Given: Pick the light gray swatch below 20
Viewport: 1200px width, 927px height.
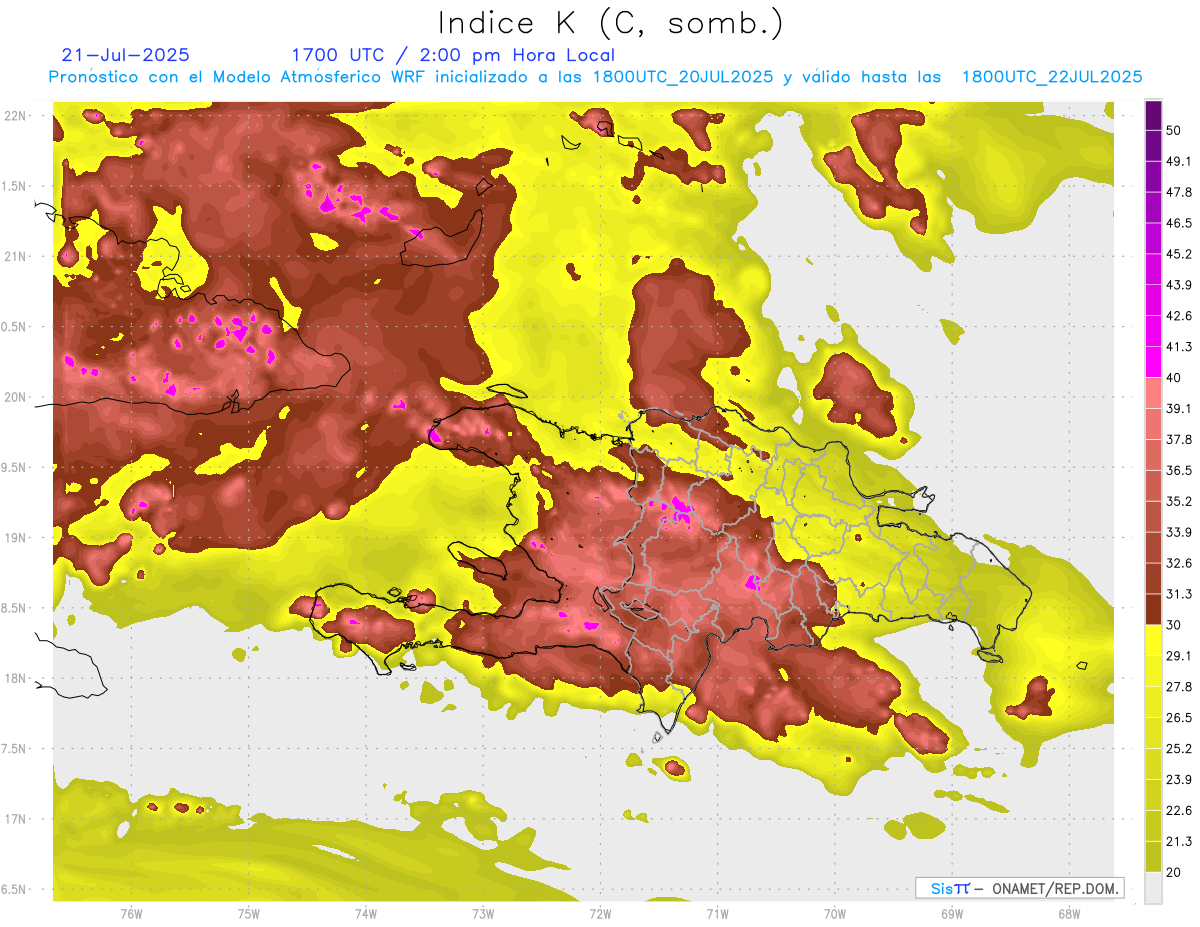Looking at the screenshot, I should pyautogui.click(x=1153, y=887).
